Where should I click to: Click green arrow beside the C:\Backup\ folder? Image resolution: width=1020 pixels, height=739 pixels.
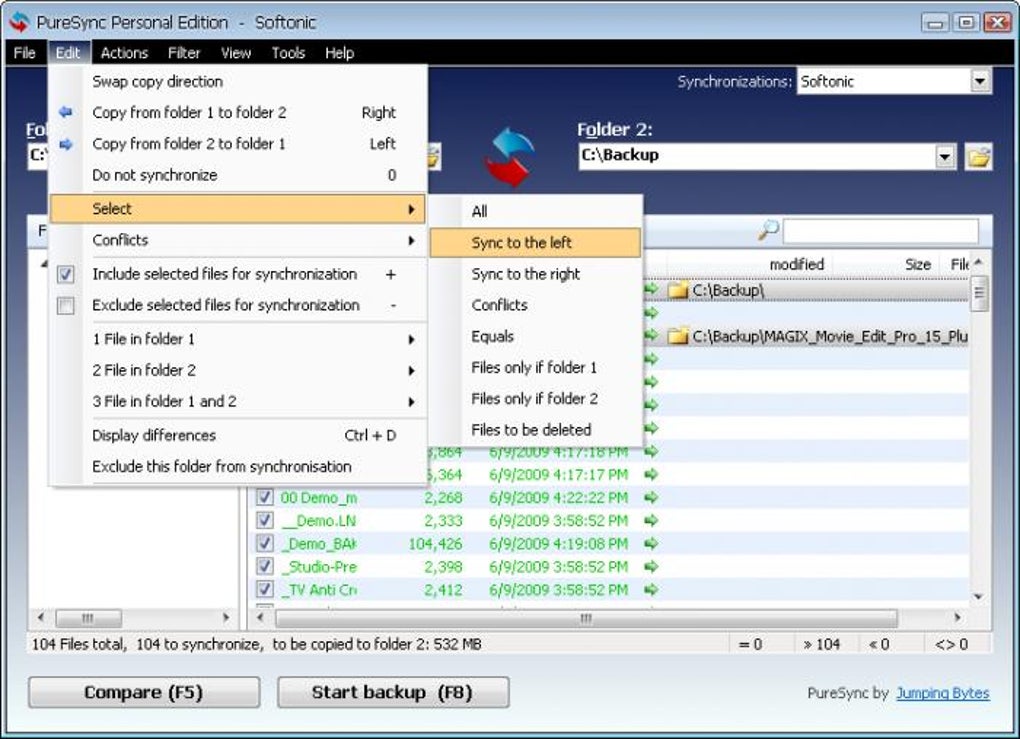point(651,289)
